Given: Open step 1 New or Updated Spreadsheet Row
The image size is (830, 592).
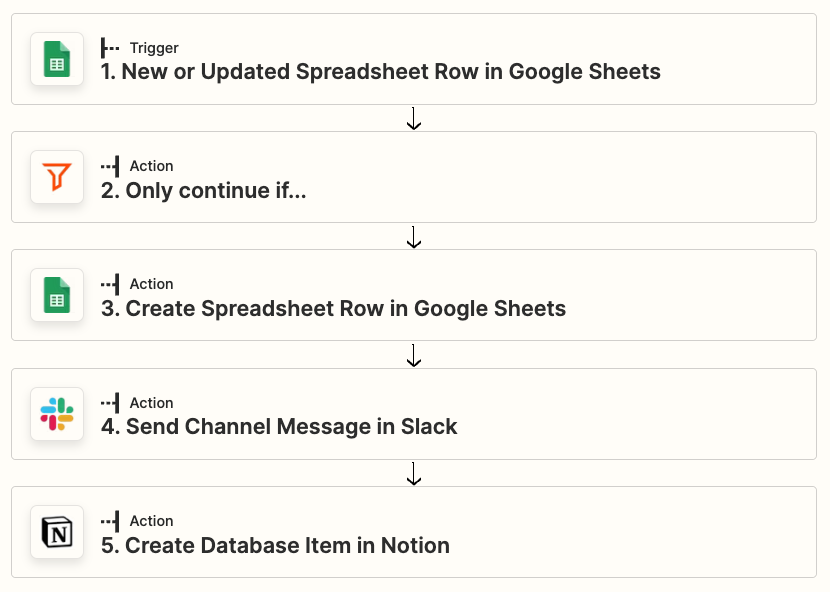Looking at the screenshot, I should 380,72.
